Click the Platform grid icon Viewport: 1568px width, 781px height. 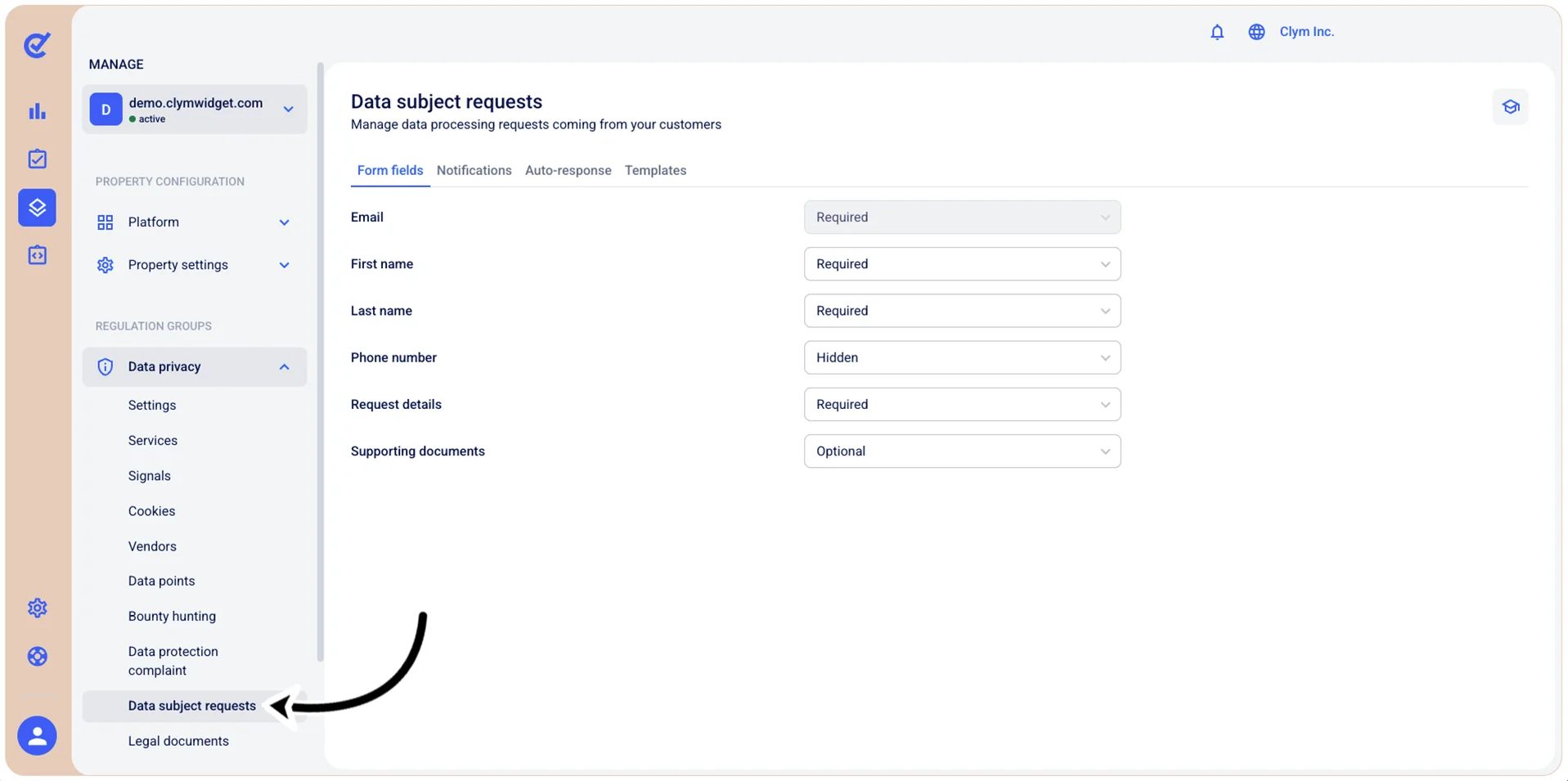click(106, 222)
